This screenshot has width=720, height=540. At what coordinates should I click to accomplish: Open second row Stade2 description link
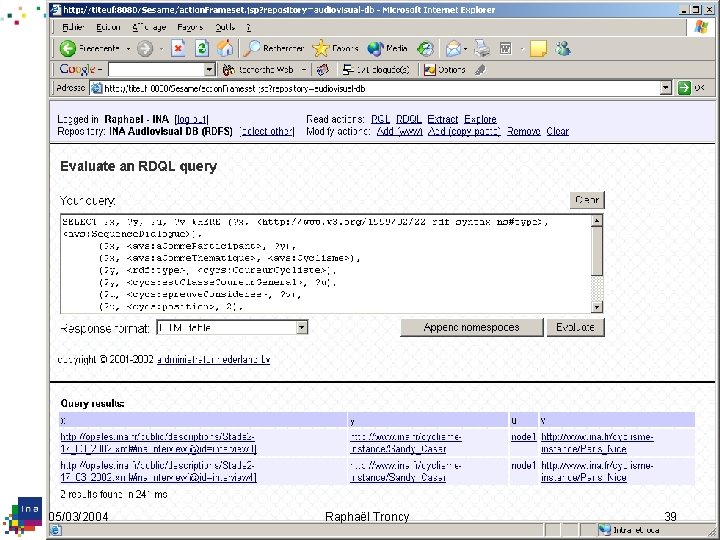158,472
